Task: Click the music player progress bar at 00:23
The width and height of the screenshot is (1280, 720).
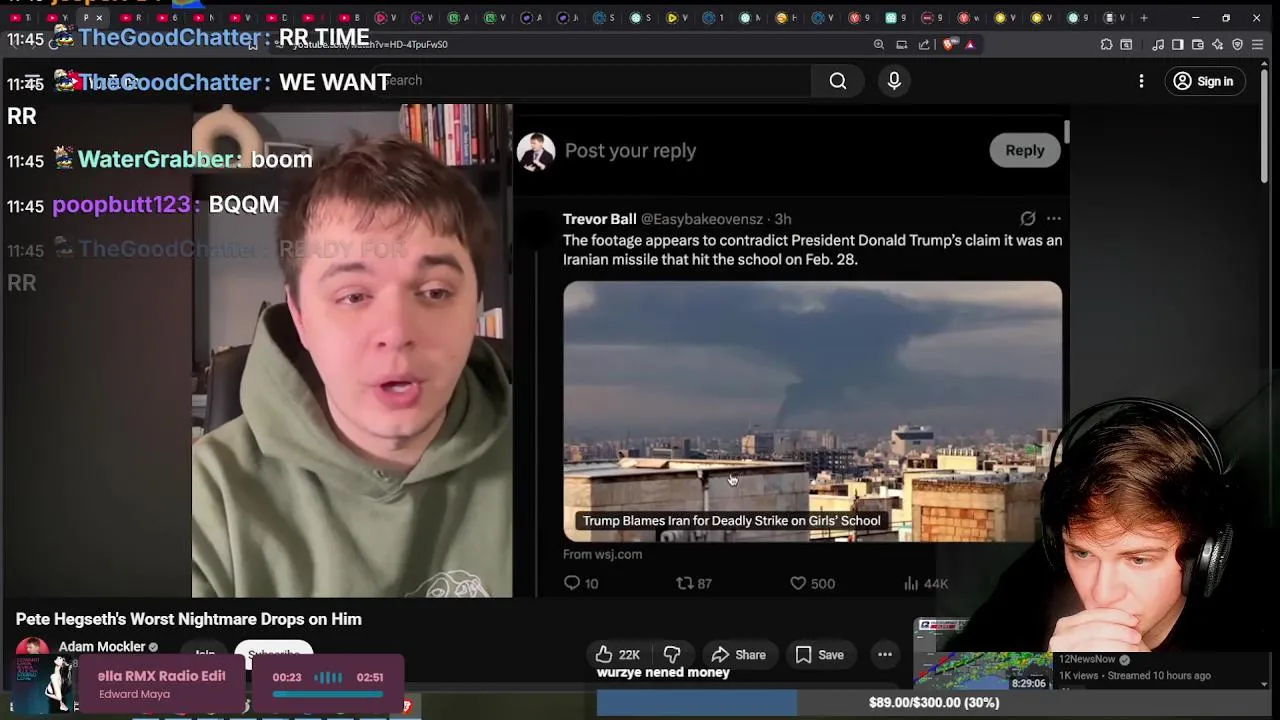Action: pos(328,693)
